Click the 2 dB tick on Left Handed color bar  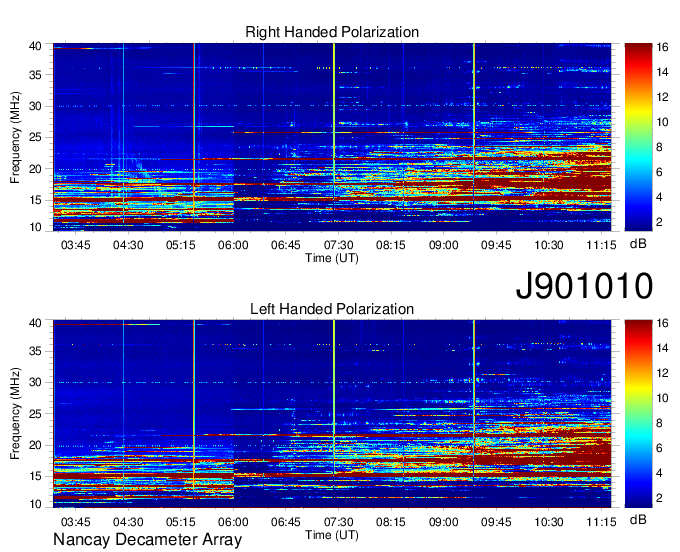[x=659, y=498]
